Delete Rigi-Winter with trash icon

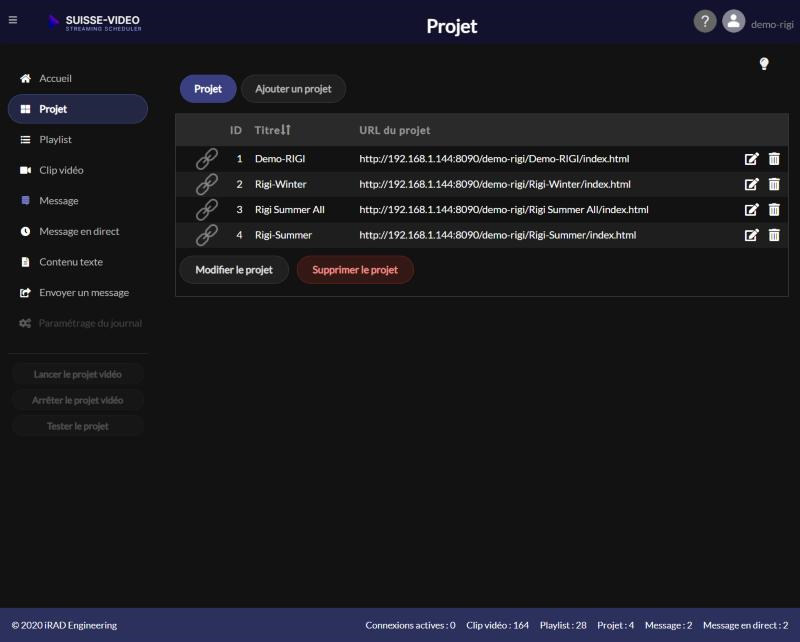[x=774, y=184]
